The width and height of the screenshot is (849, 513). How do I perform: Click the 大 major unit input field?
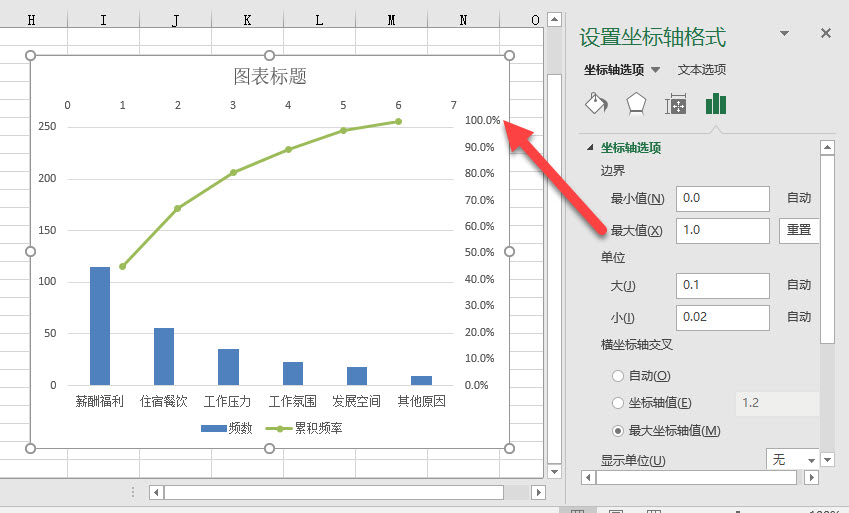pos(722,285)
